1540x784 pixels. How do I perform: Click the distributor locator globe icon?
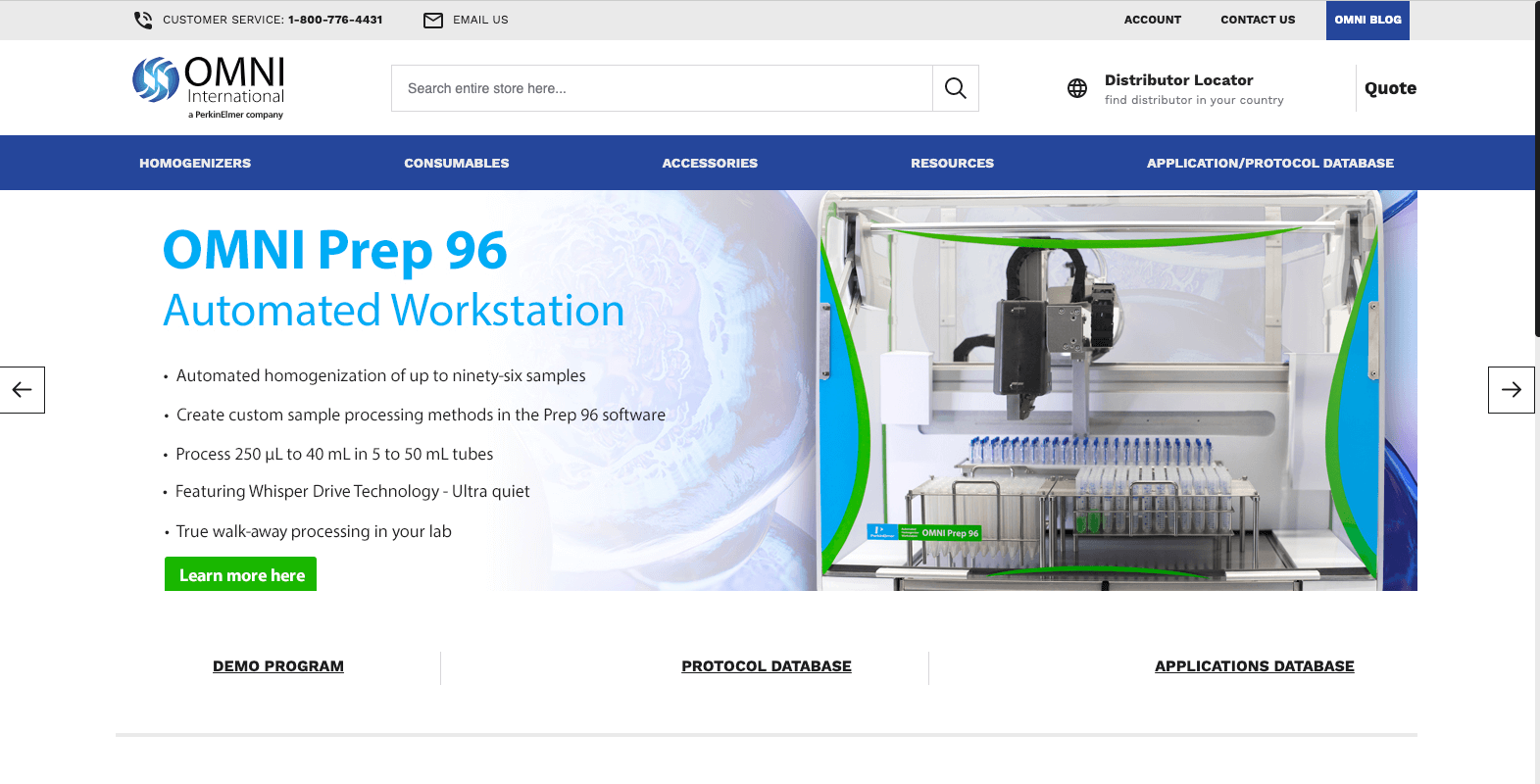pyautogui.click(x=1077, y=88)
